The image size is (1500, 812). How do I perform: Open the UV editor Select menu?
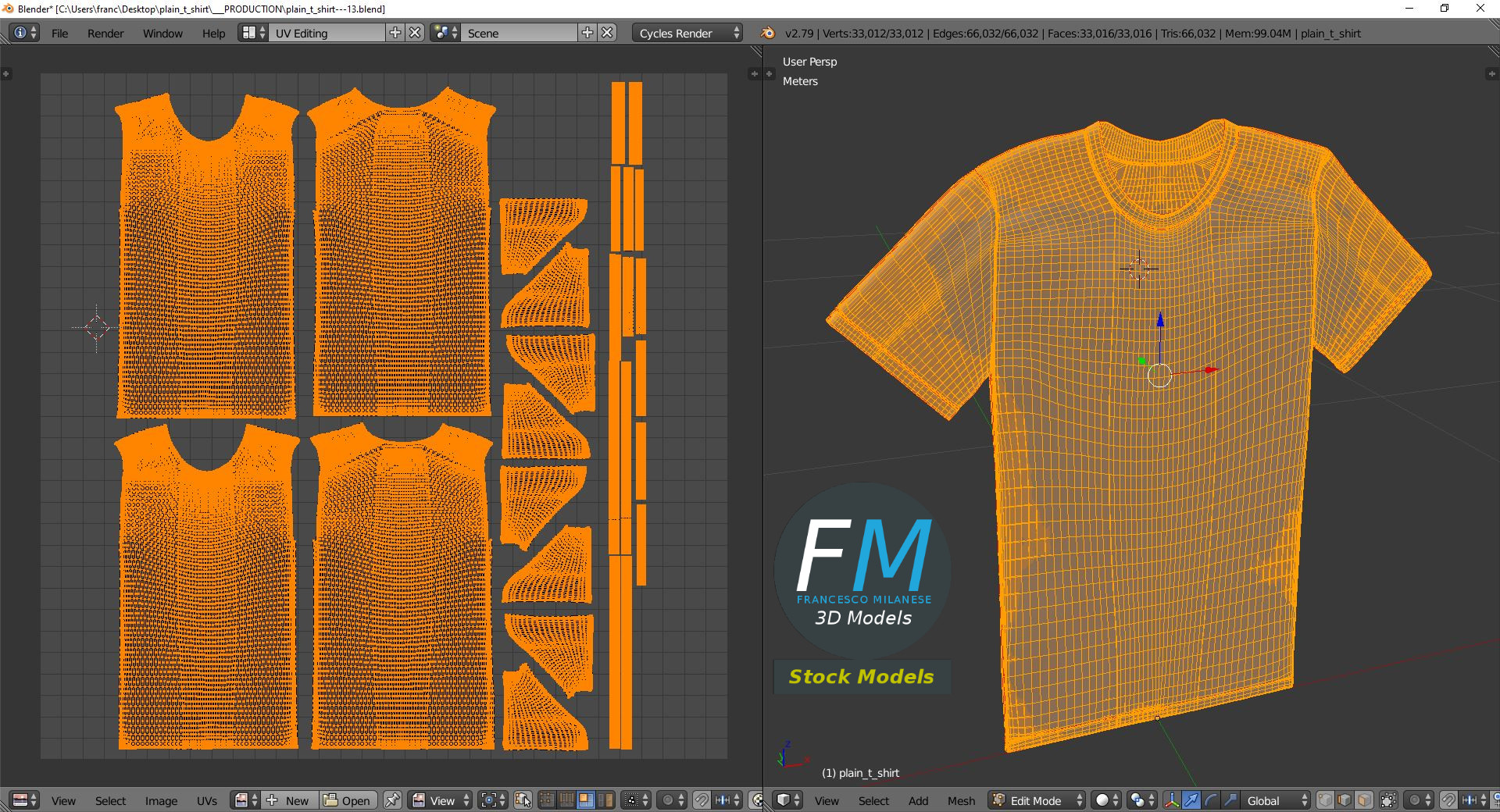[110, 801]
